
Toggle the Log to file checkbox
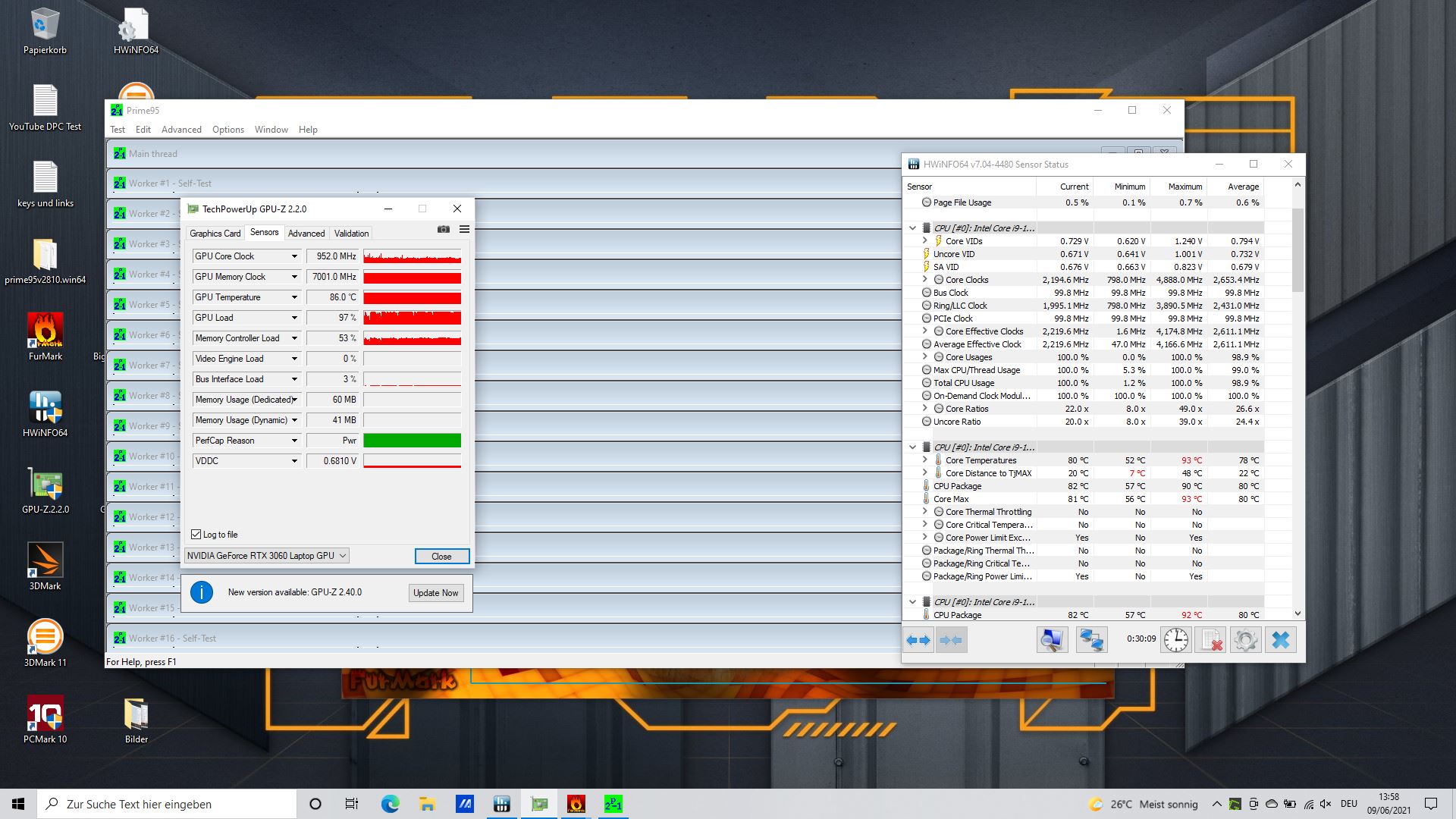point(196,535)
